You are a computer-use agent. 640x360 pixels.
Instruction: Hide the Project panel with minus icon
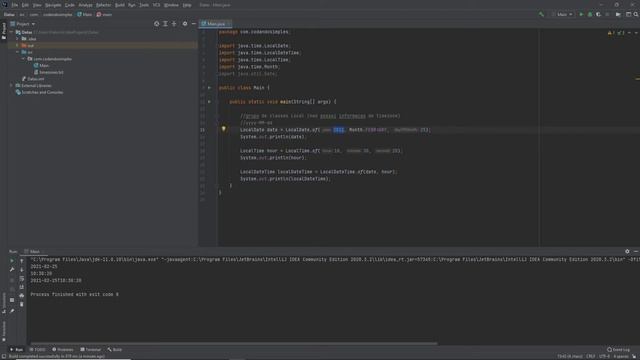(193, 24)
